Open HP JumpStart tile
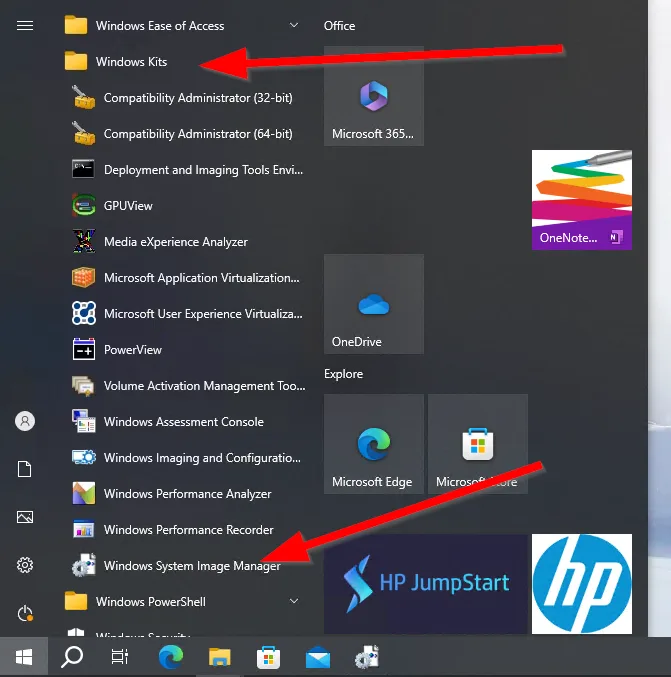The width and height of the screenshot is (671, 677). point(425,584)
